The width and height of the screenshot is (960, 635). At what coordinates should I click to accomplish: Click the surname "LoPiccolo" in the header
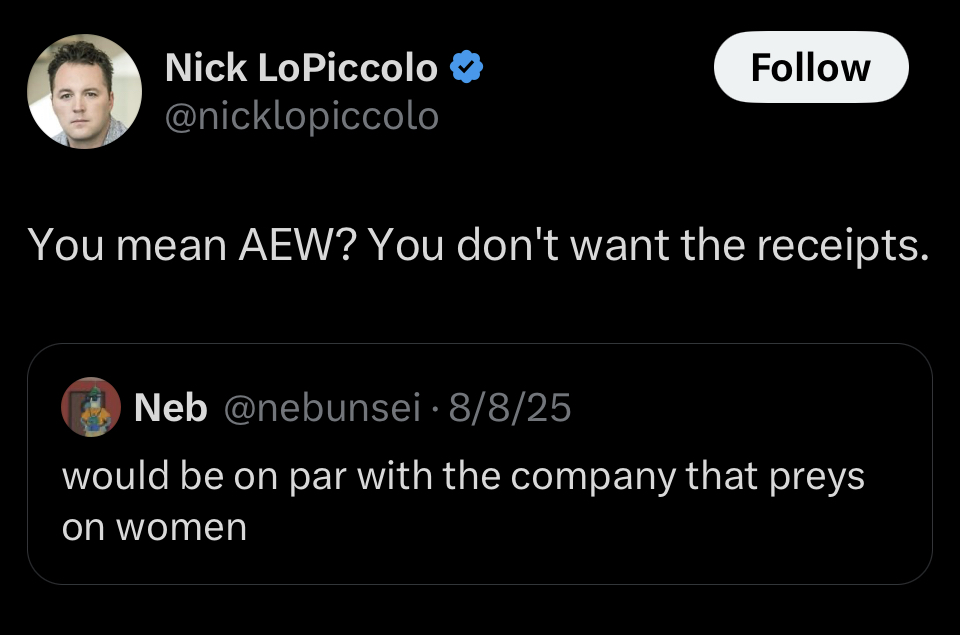(x=348, y=68)
